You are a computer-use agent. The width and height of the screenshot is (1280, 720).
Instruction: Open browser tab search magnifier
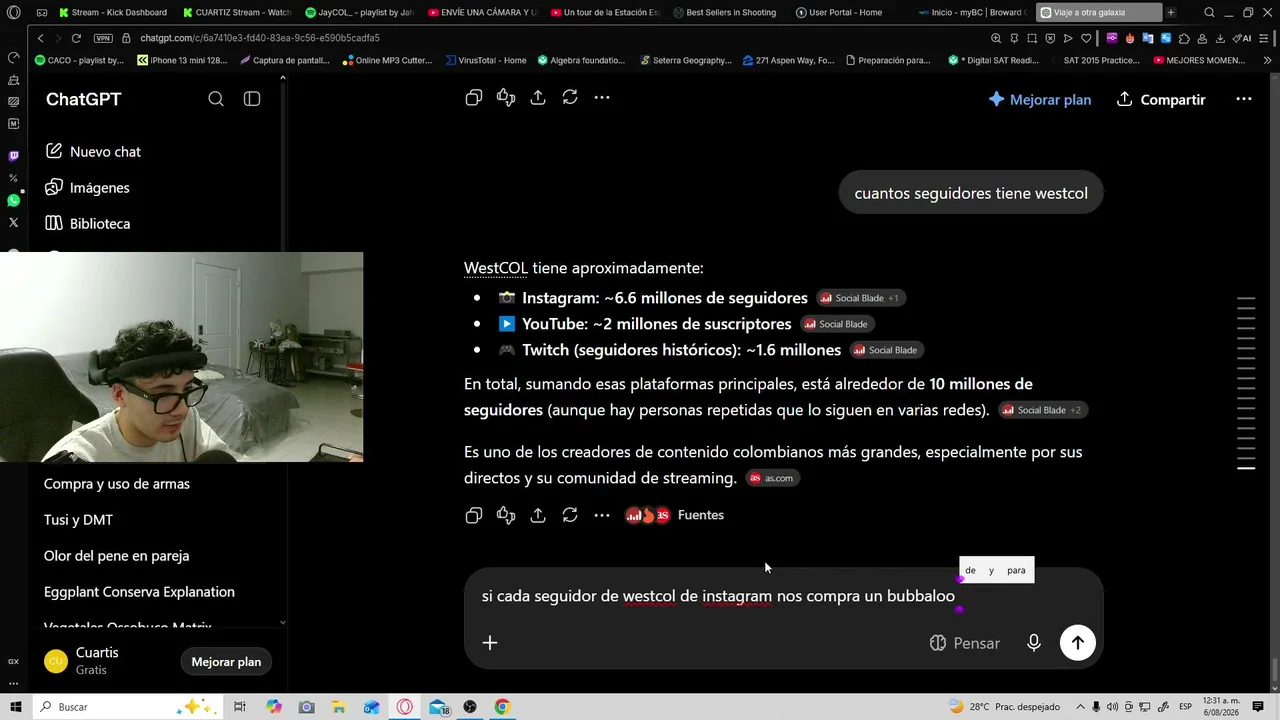[1209, 13]
